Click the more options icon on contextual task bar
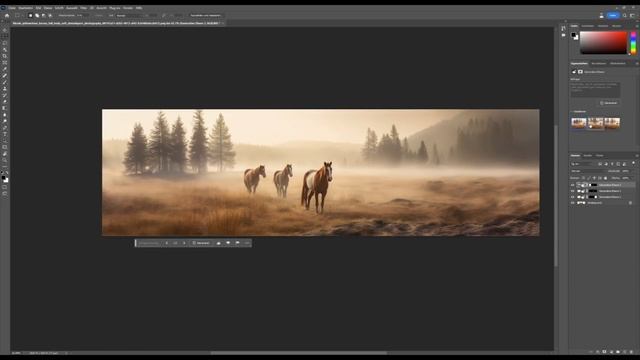Screen dimensions: 640x360 (x=247, y=243)
